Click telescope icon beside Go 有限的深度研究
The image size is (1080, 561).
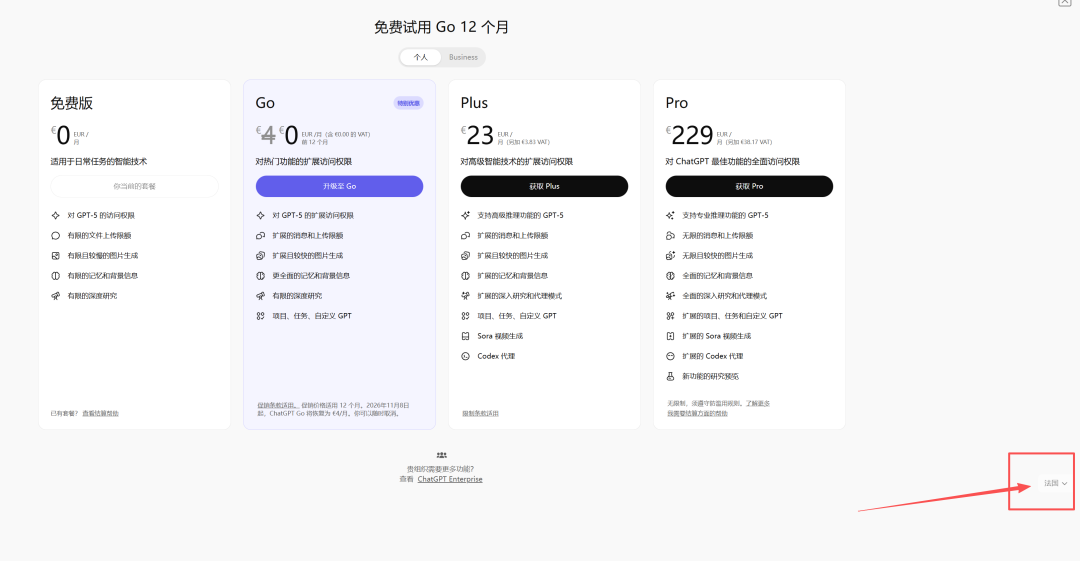click(x=260, y=296)
